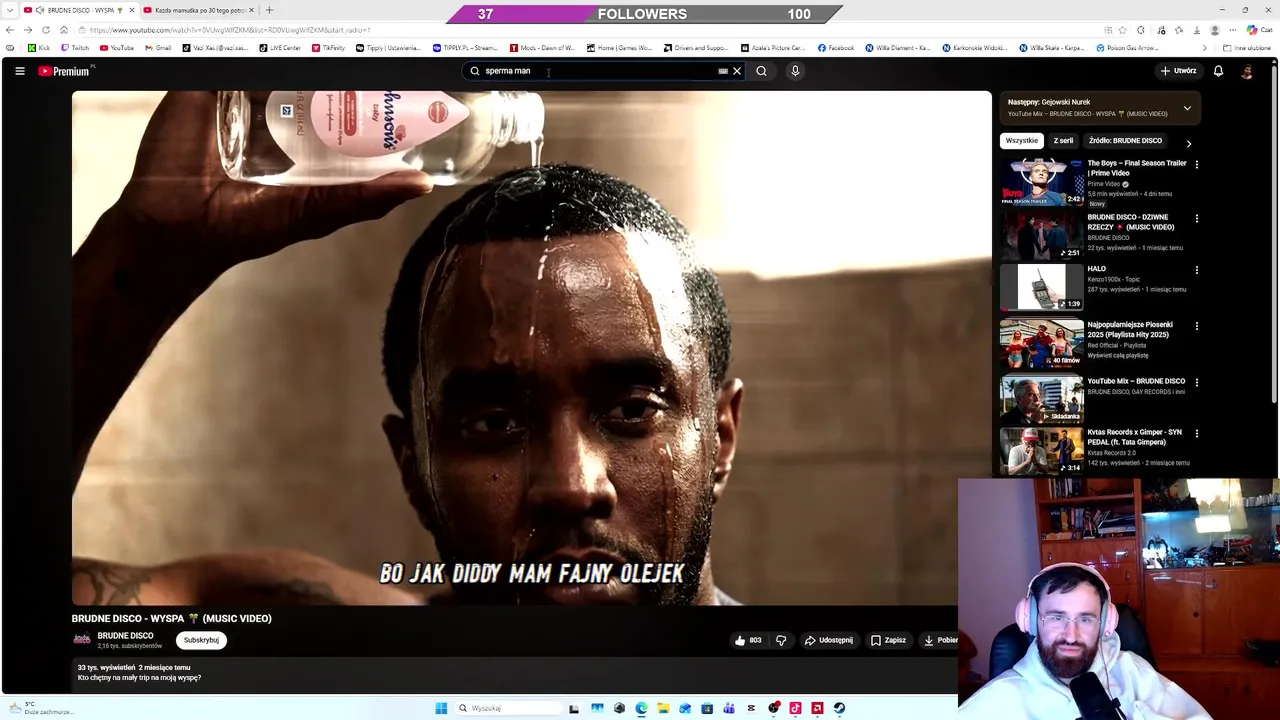Click the browser address bar URL

click(x=230, y=30)
